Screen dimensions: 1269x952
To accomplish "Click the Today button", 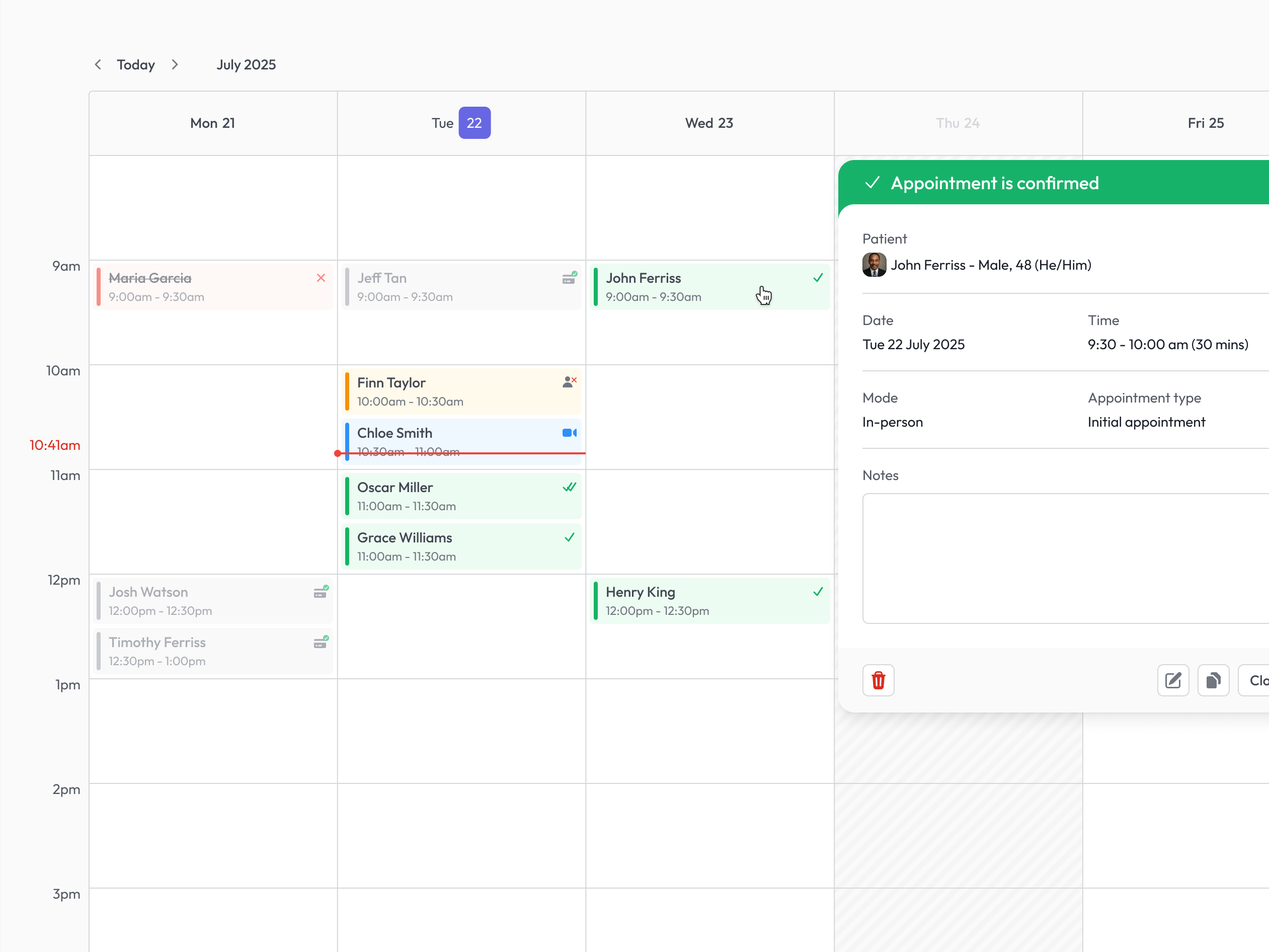I will (x=135, y=64).
